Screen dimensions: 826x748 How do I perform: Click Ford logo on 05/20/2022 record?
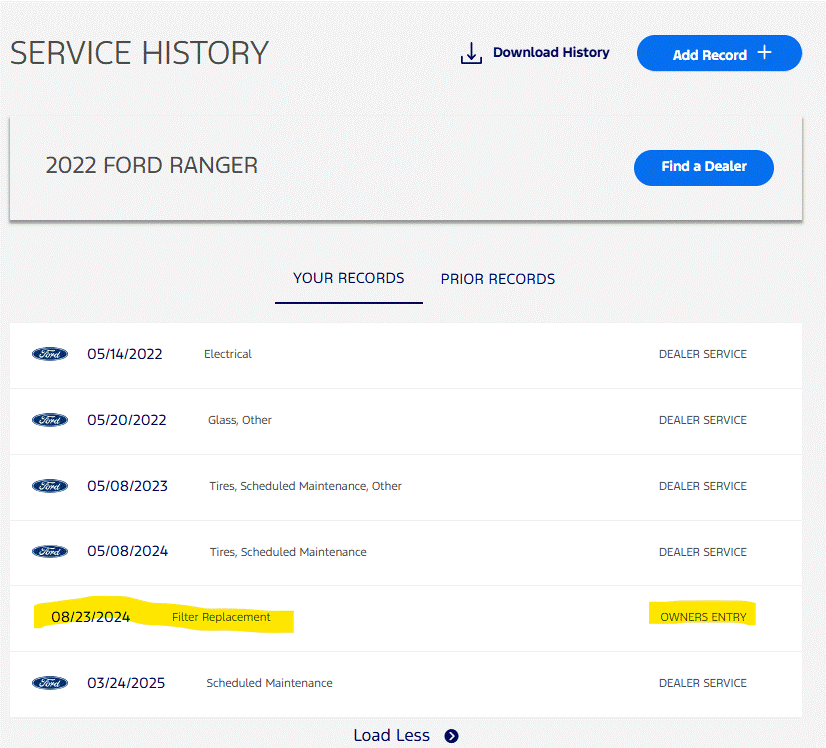tap(50, 420)
